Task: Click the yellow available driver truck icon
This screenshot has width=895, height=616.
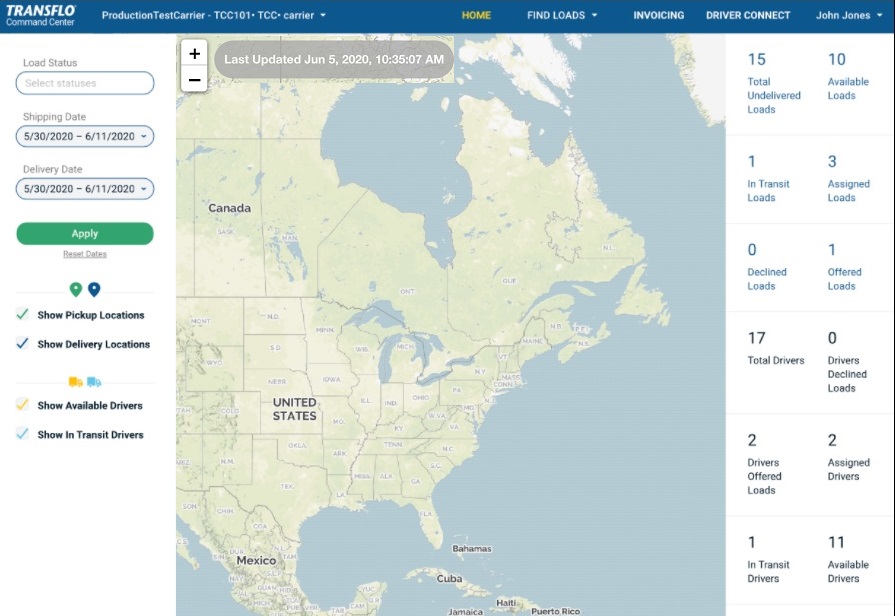Action: [76, 382]
